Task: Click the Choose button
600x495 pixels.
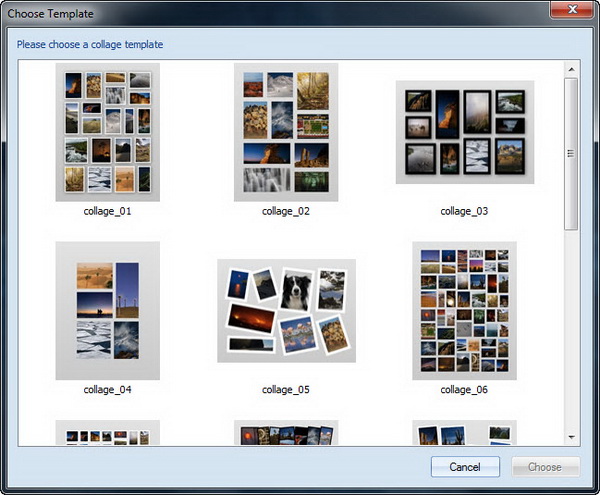Action: pos(545,467)
